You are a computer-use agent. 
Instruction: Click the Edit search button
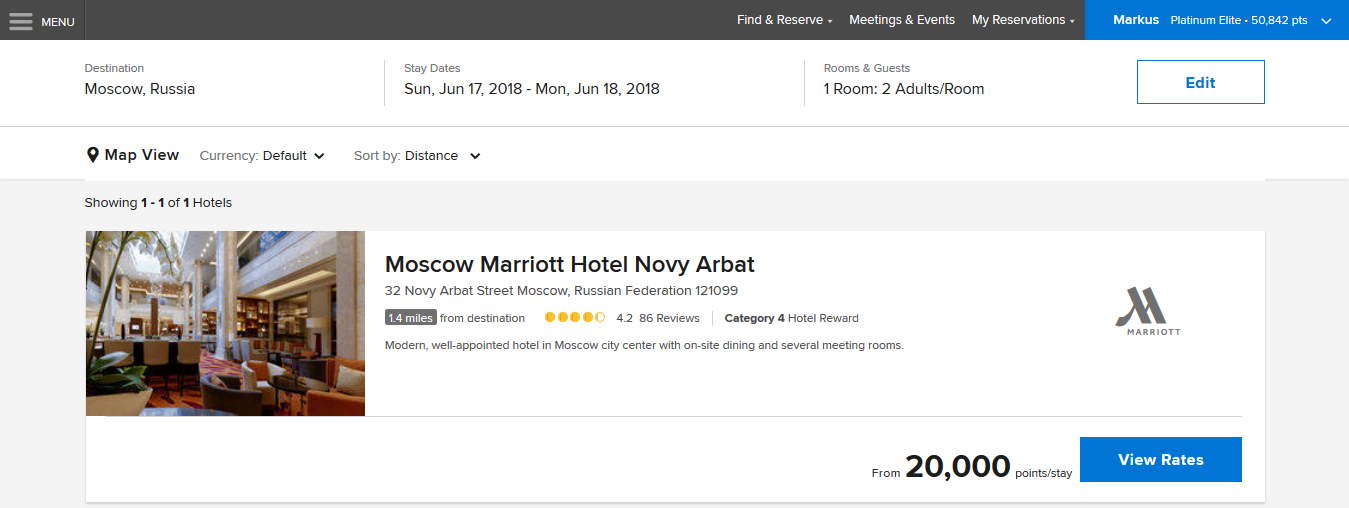coord(1200,82)
